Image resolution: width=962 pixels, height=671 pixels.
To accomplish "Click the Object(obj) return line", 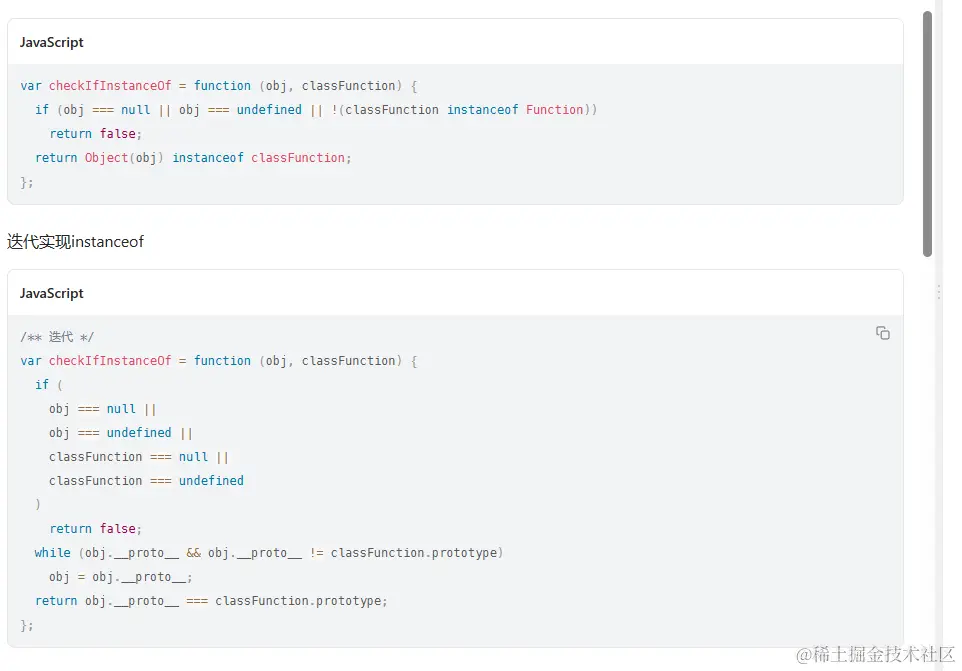I will 193,158.
